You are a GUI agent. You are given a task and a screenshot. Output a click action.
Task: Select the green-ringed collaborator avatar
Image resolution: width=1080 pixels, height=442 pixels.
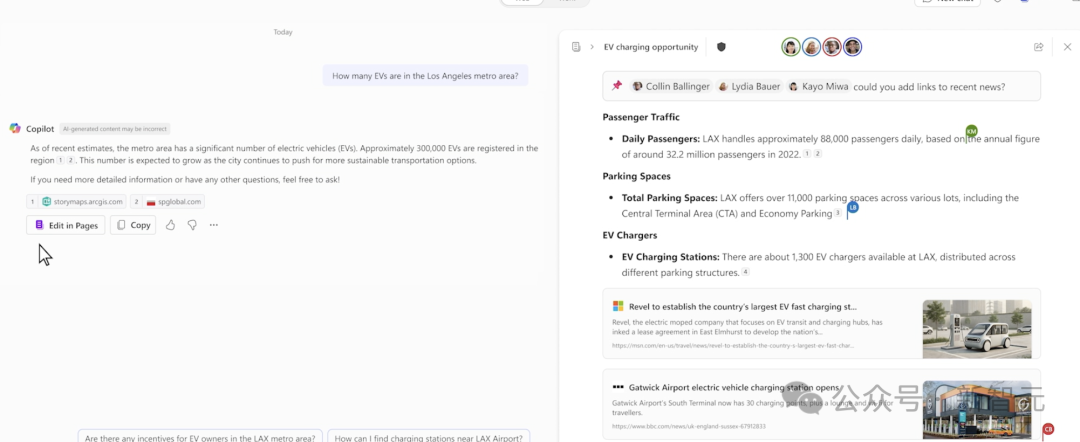pos(791,47)
